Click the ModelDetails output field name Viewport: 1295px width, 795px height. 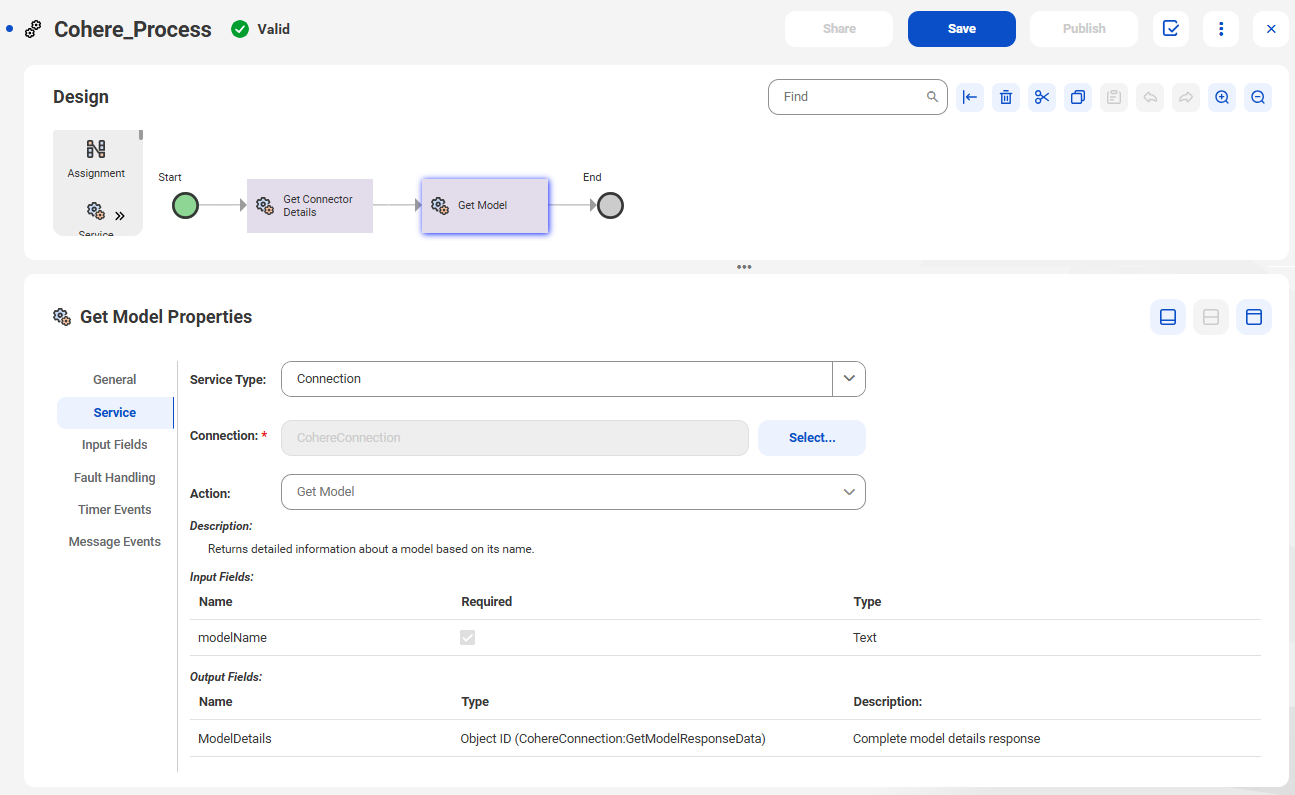235,739
